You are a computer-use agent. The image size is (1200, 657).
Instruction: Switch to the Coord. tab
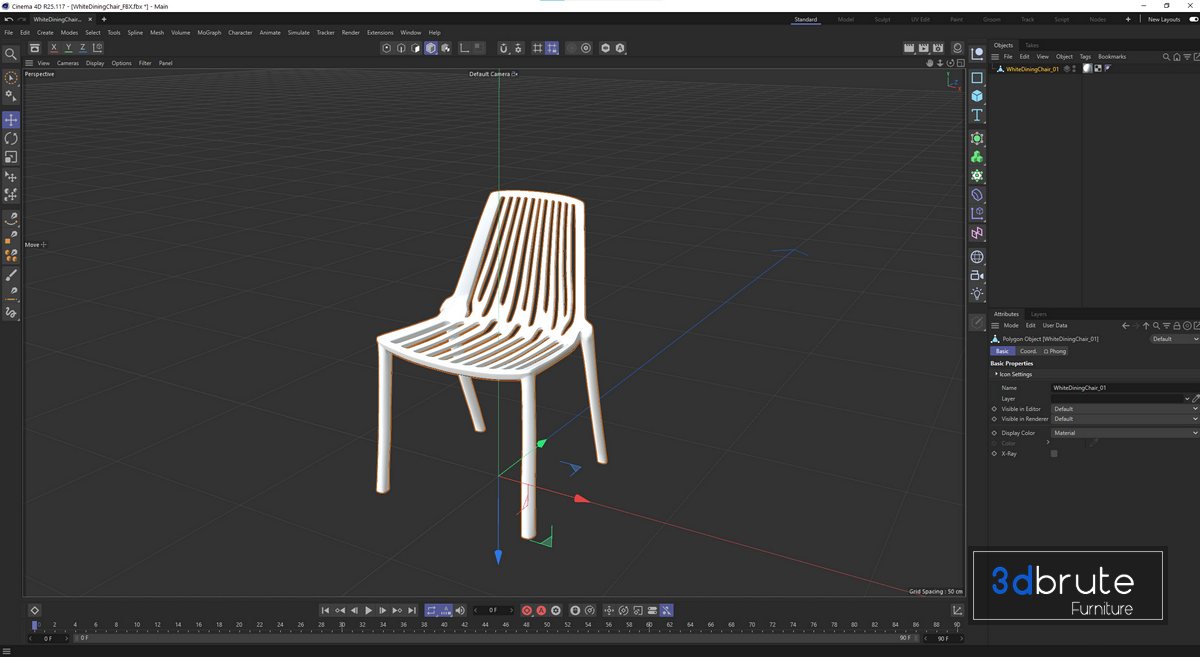pos(1027,351)
